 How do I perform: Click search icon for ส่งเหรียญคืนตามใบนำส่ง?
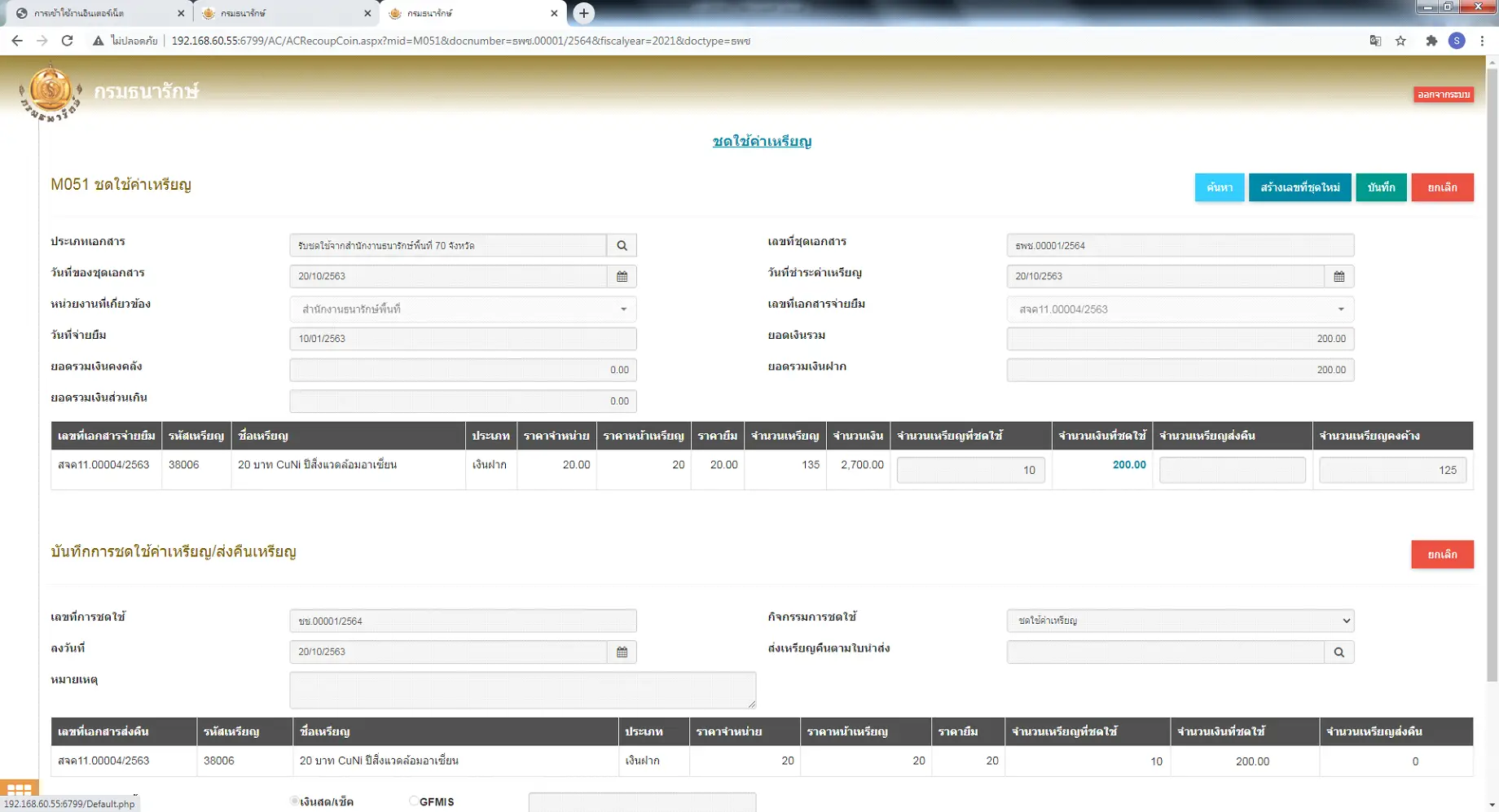tap(1339, 652)
